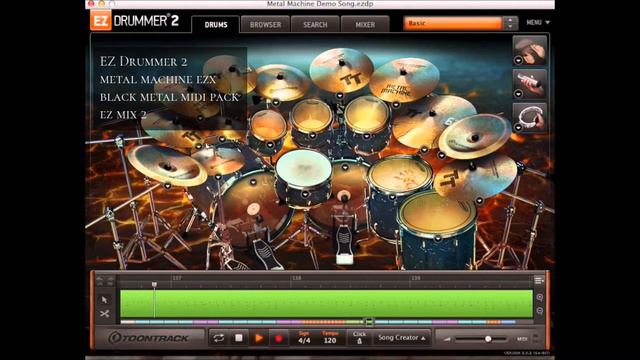640x360 pixels.
Task: Open Metal Machine crash dropdown arrow
Action: 396,105
